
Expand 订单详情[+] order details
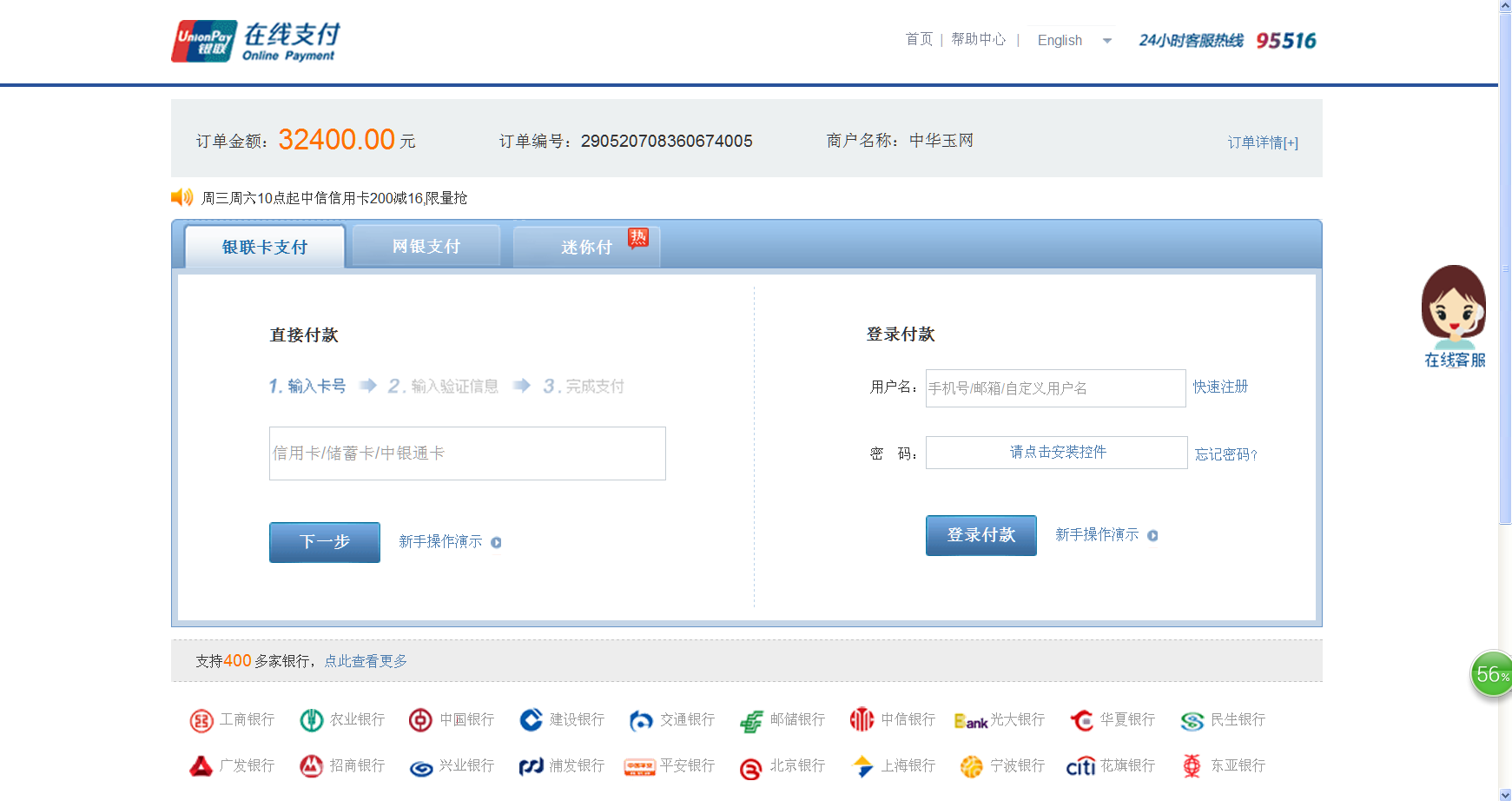1263,142
